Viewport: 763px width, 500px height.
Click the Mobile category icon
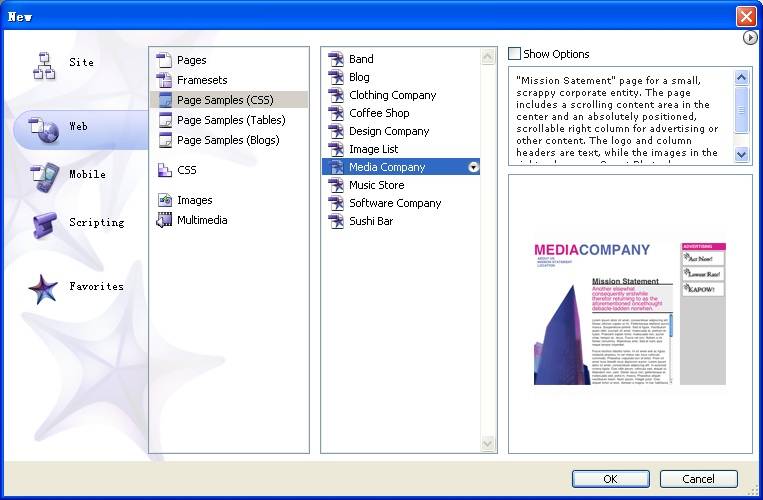click(x=44, y=176)
